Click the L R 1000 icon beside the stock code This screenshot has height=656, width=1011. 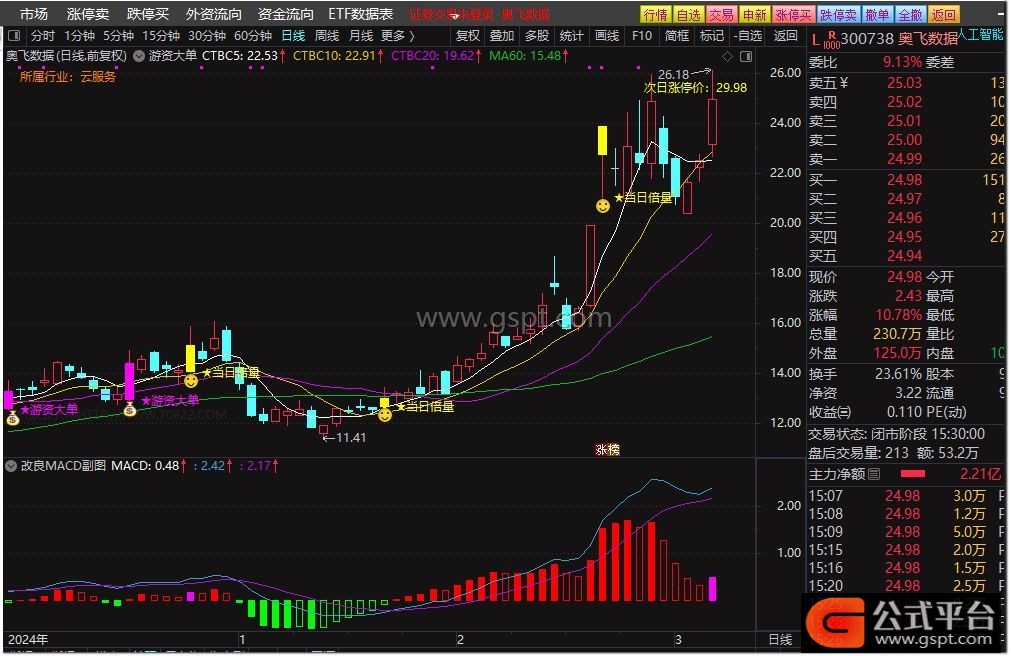[825, 40]
